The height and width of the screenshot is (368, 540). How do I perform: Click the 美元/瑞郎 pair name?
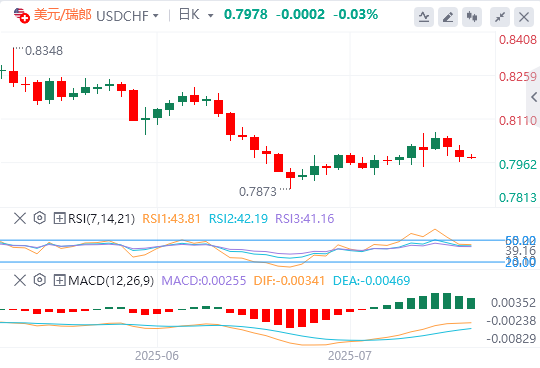(63, 15)
